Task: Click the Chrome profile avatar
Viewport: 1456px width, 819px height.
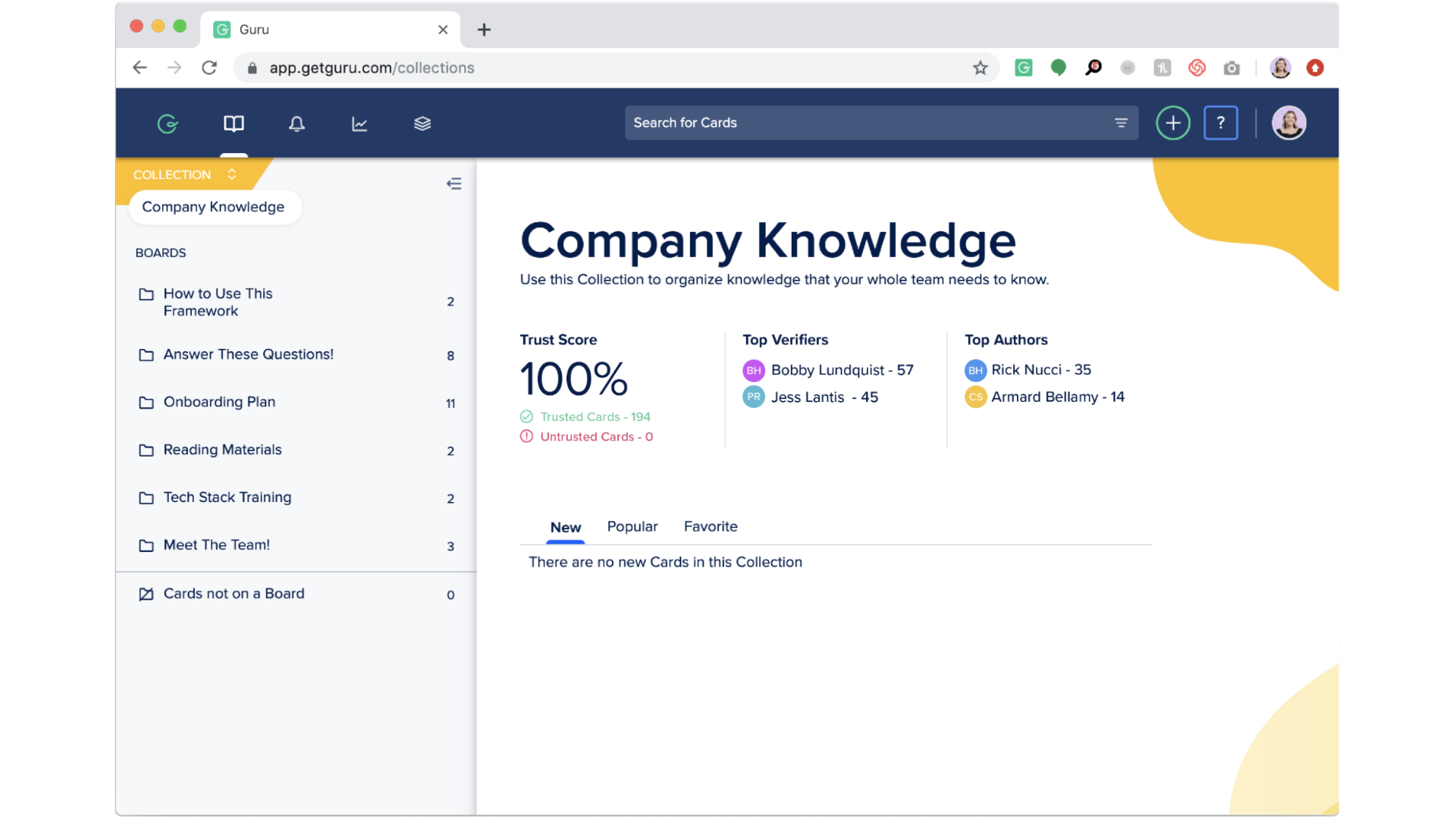Action: (x=1280, y=67)
